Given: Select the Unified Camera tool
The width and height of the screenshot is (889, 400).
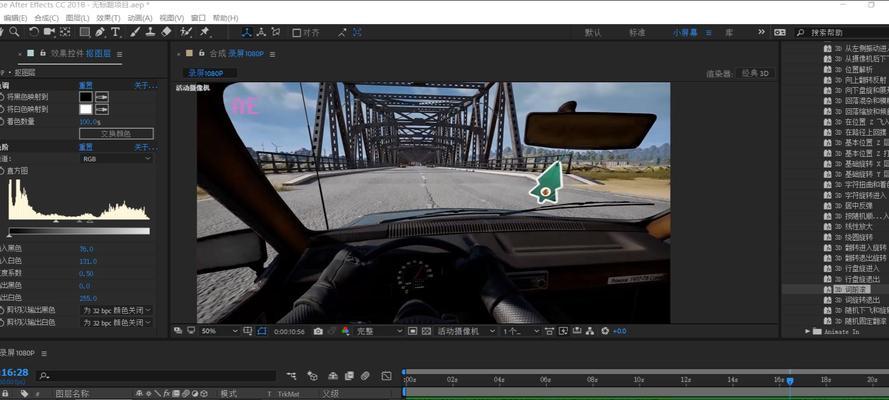Looking at the screenshot, I should coord(49,32).
